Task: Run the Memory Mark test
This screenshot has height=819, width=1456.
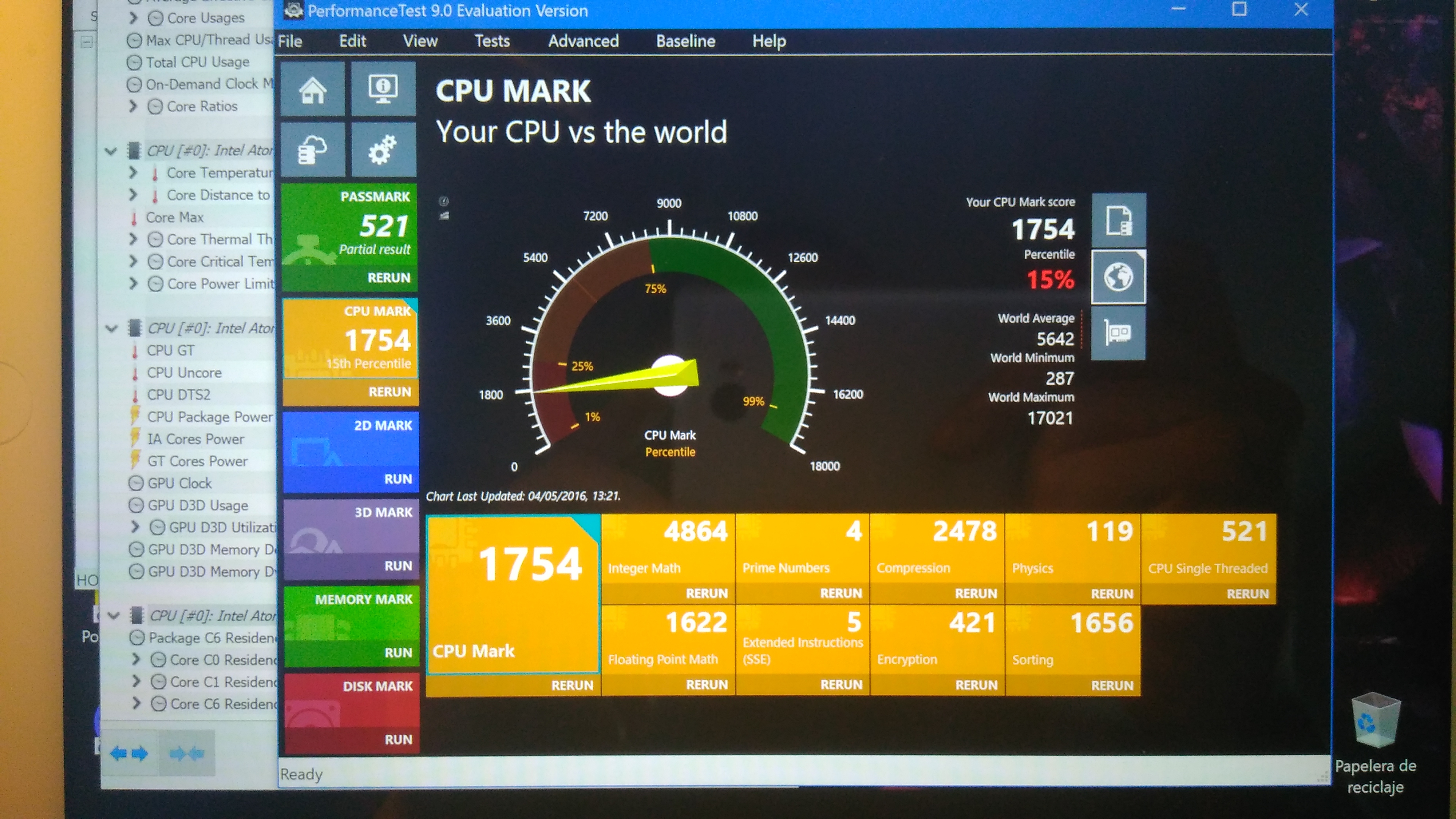Action: coord(399,652)
